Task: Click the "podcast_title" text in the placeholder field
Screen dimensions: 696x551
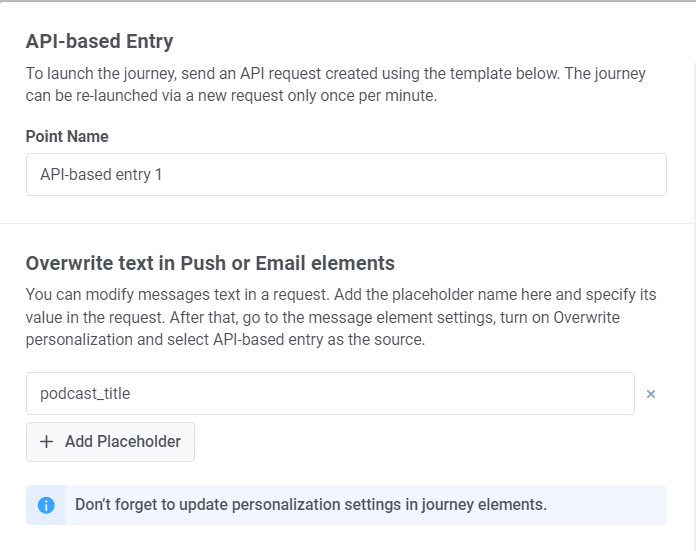Action: coord(85,394)
